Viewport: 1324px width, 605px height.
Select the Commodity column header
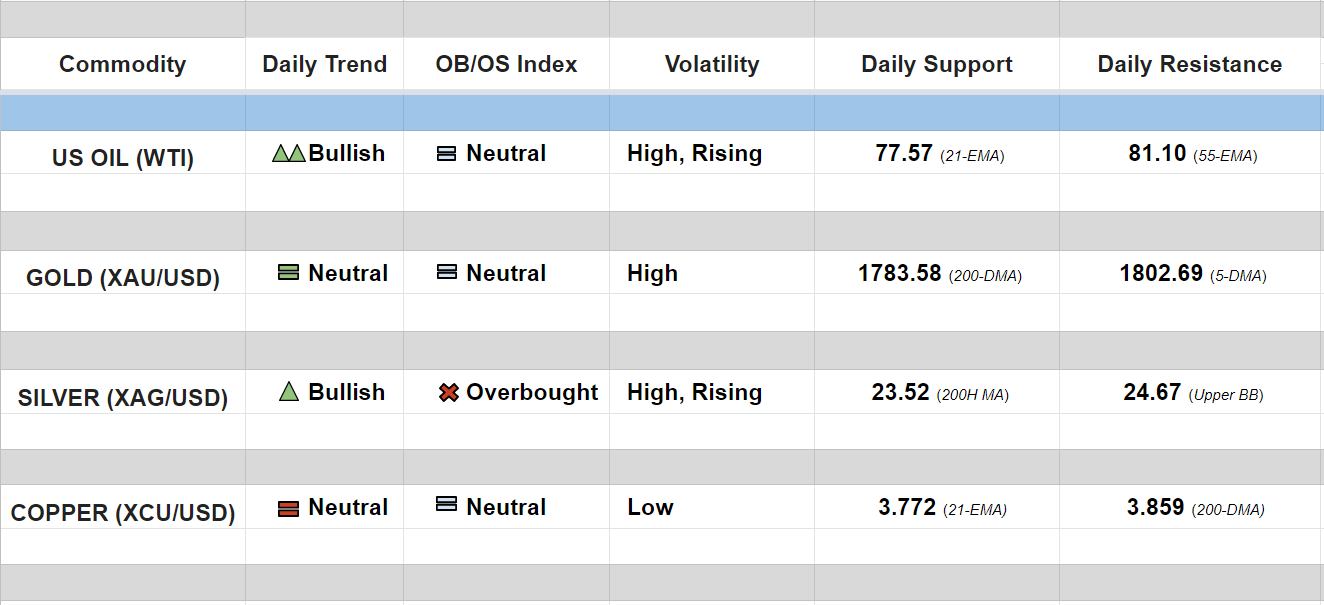pos(122,65)
